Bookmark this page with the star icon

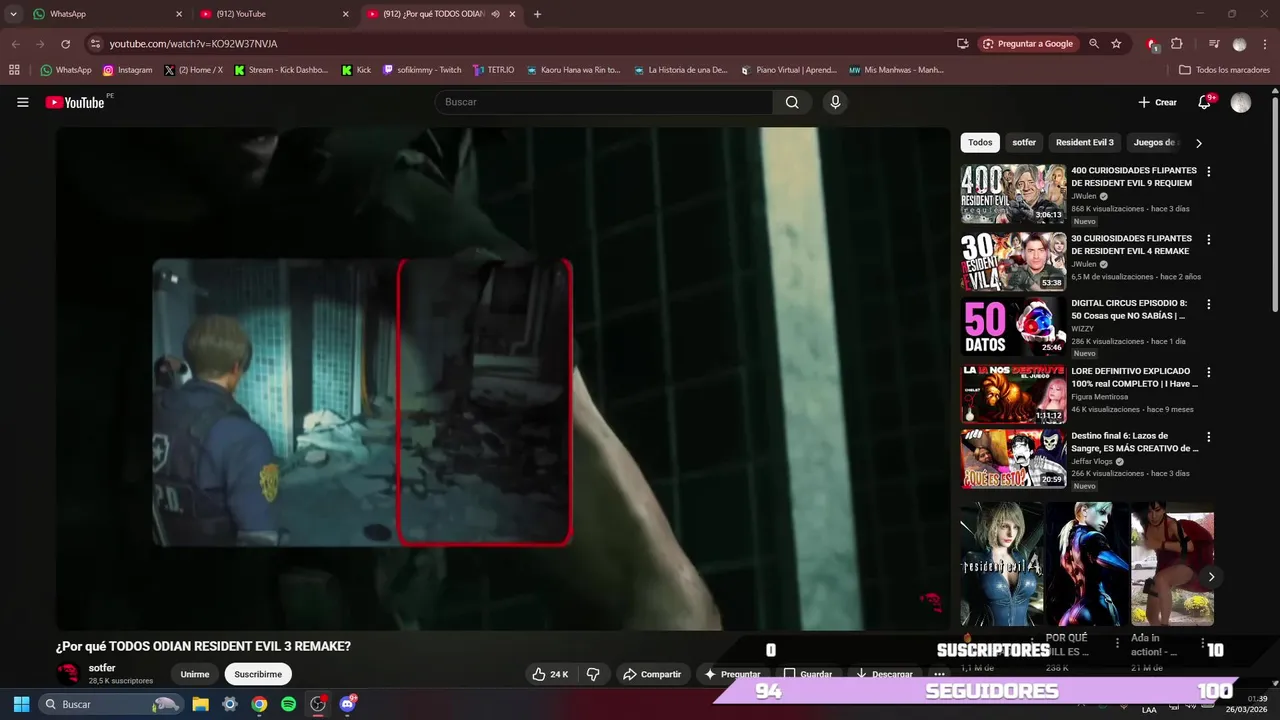(1116, 44)
